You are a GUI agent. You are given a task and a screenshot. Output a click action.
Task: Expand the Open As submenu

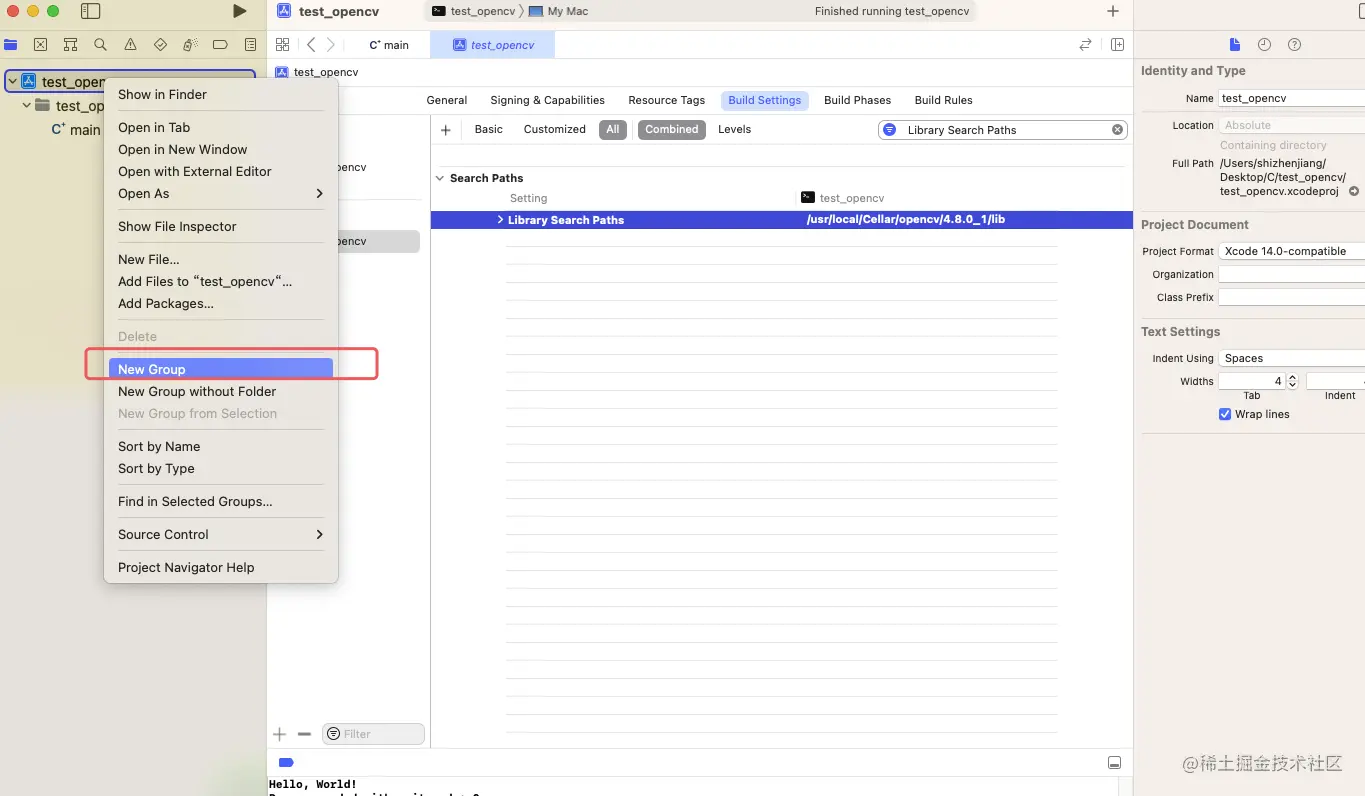pyautogui.click(x=319, y=194)
